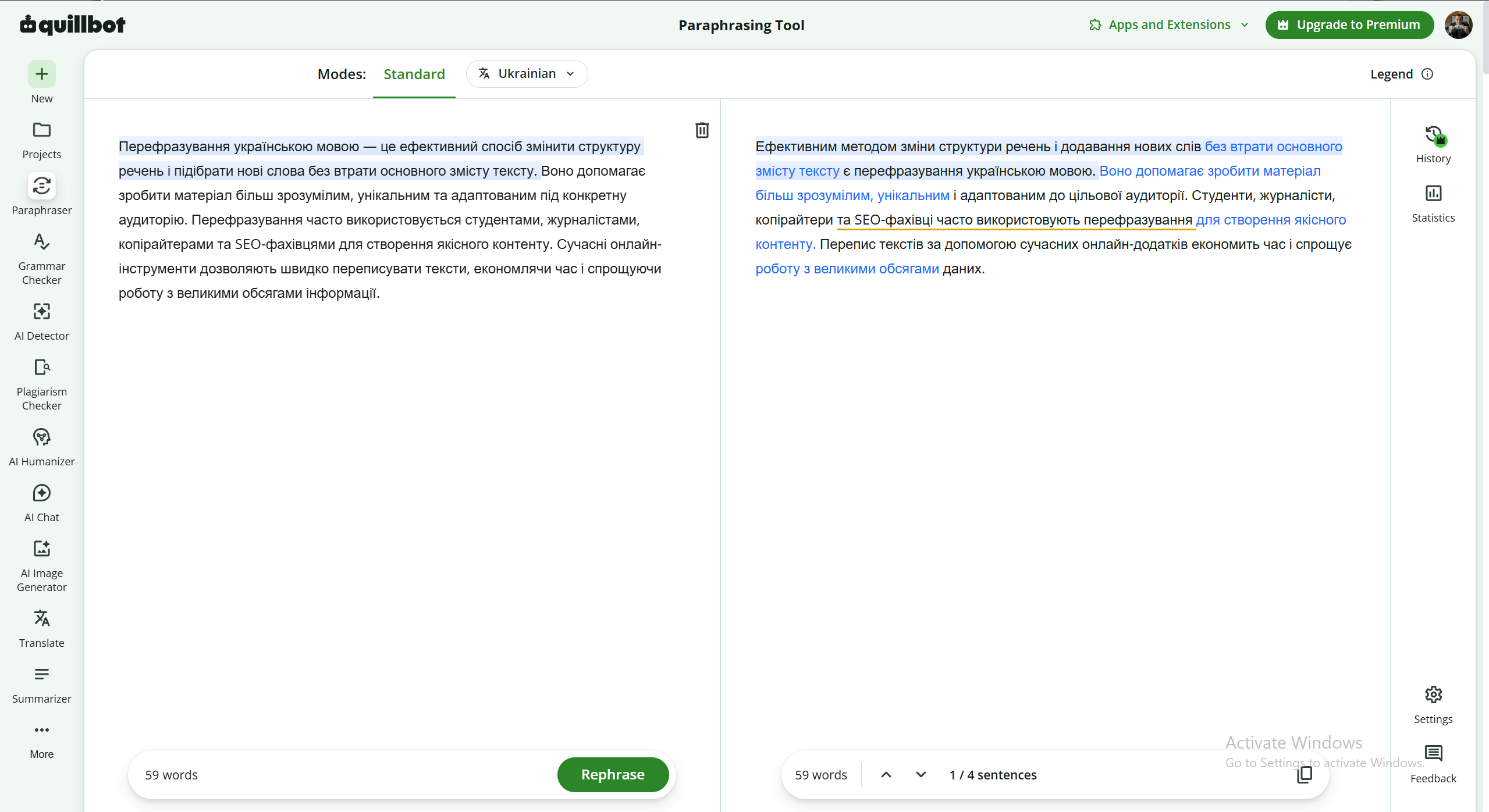Screen dimensions: 1489x812
Task: Open the Grammar Checker tool
Action: click(x=42, y=259)
